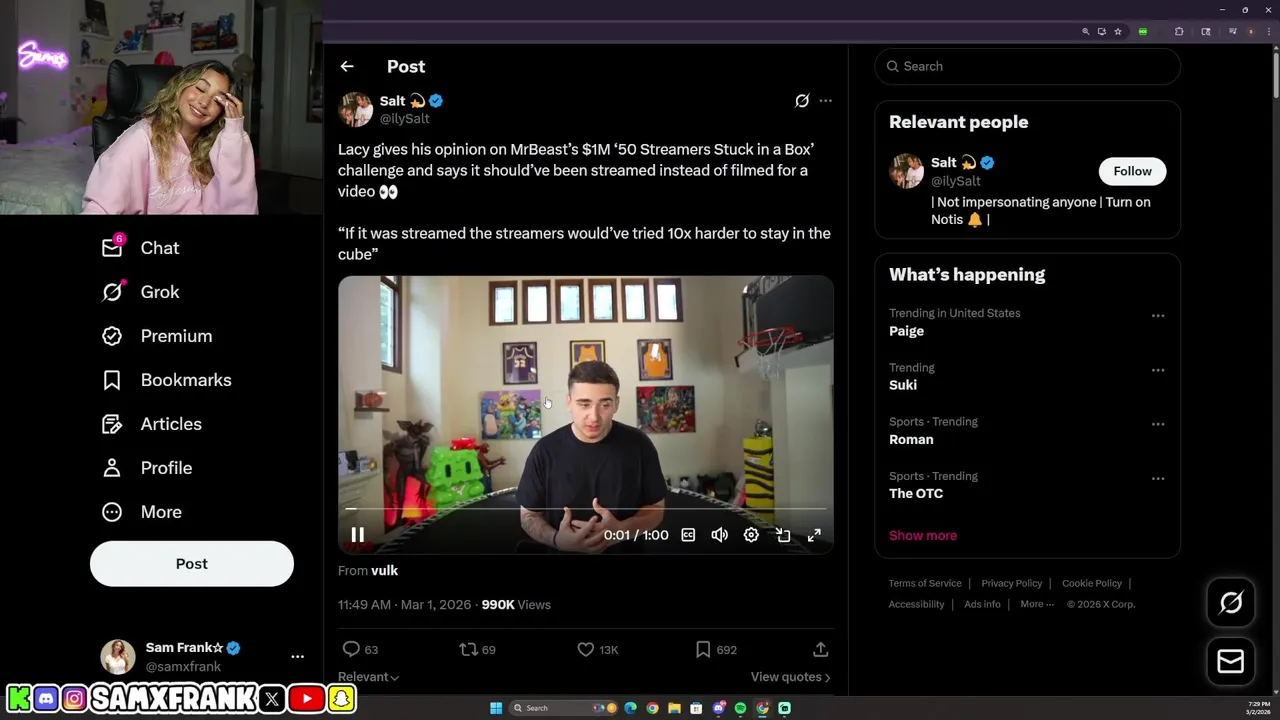Open Windows Start menu
Viewport: 1280px width, 720px height.
(x=495, y=708)
